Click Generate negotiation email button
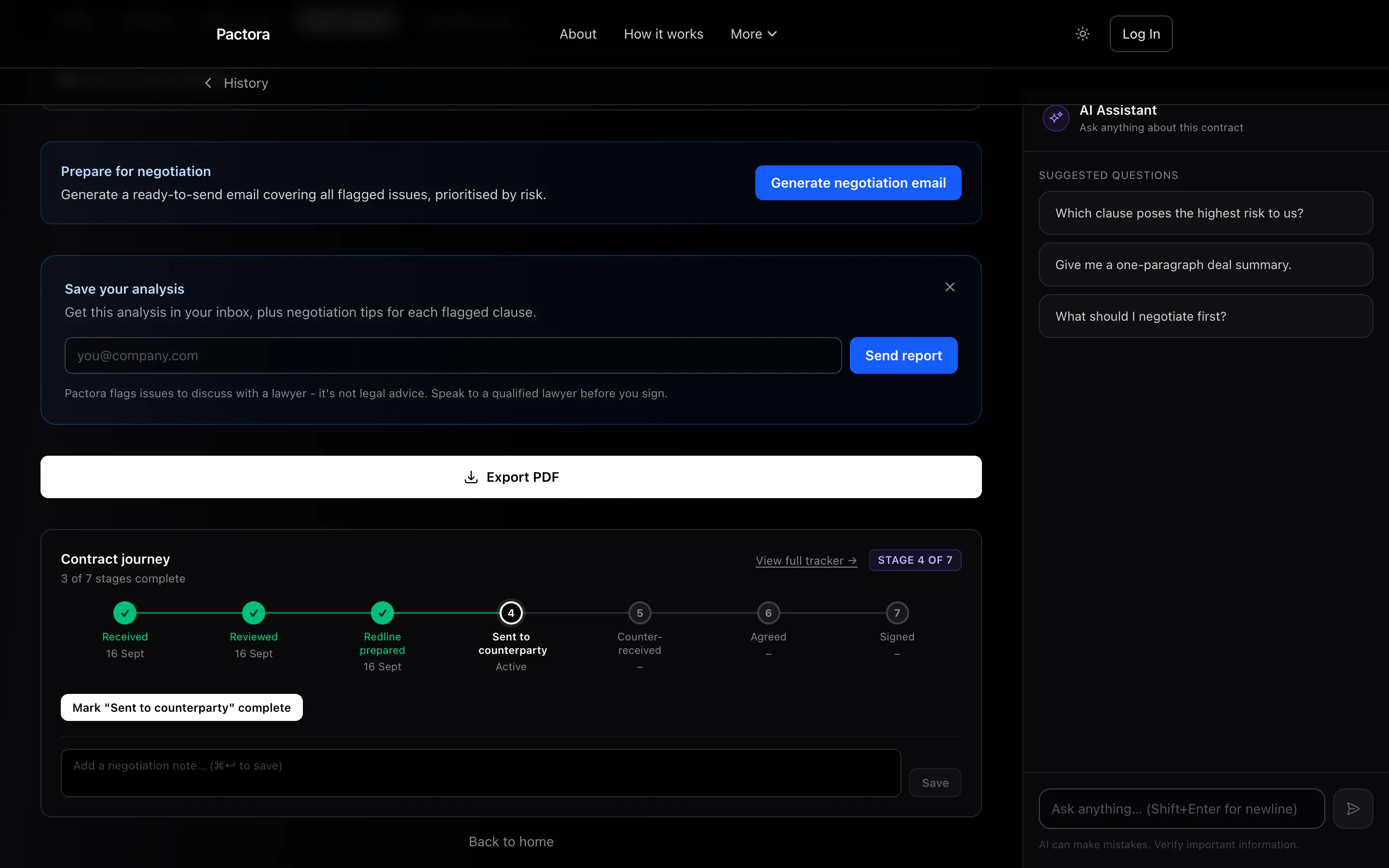1389x868 pixels. pos(858,183)
